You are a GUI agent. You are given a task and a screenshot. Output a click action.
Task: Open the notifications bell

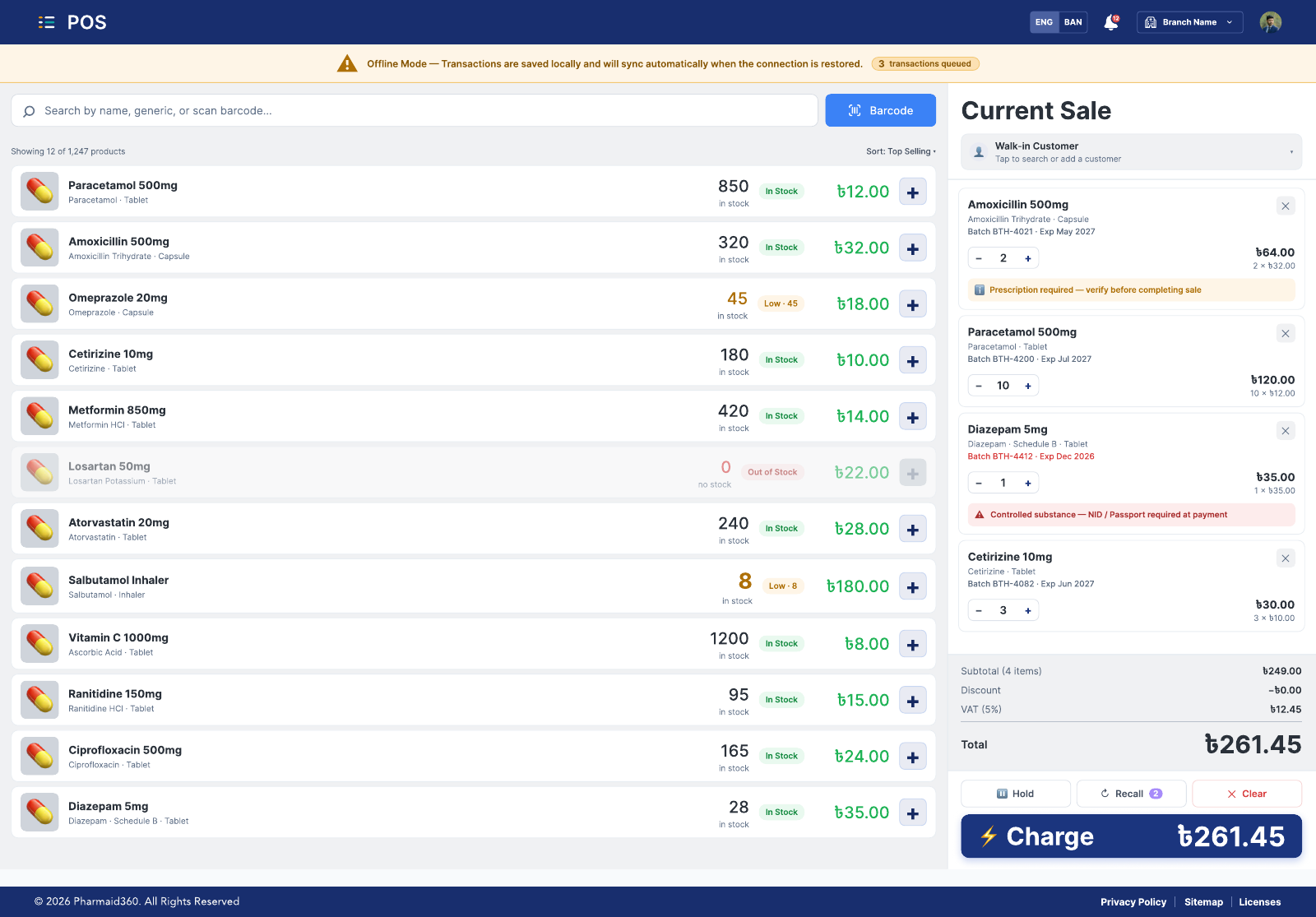point(1111,22)
